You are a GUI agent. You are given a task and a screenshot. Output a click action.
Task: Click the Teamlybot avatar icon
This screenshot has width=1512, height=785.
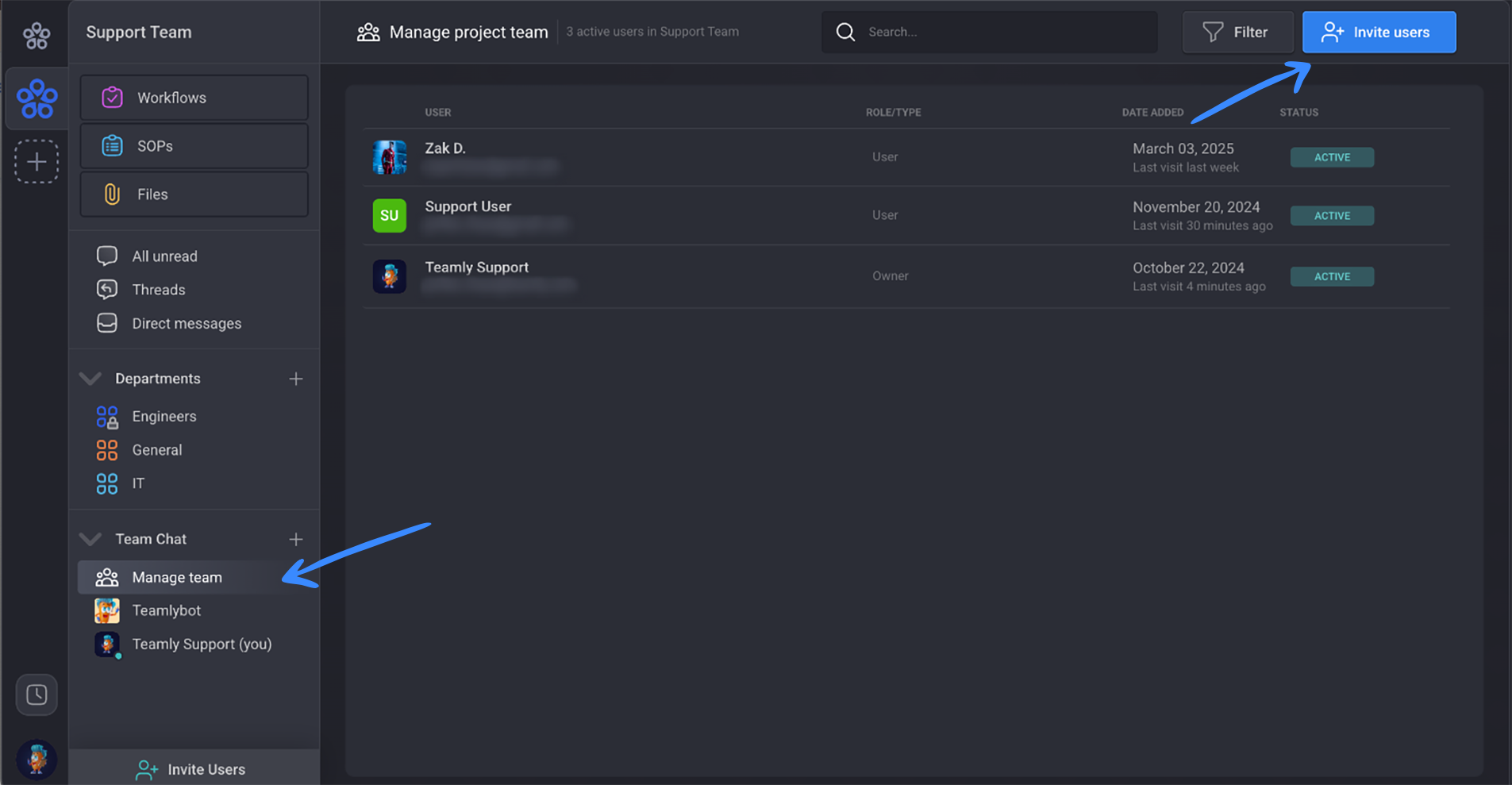tap(107, 610)
